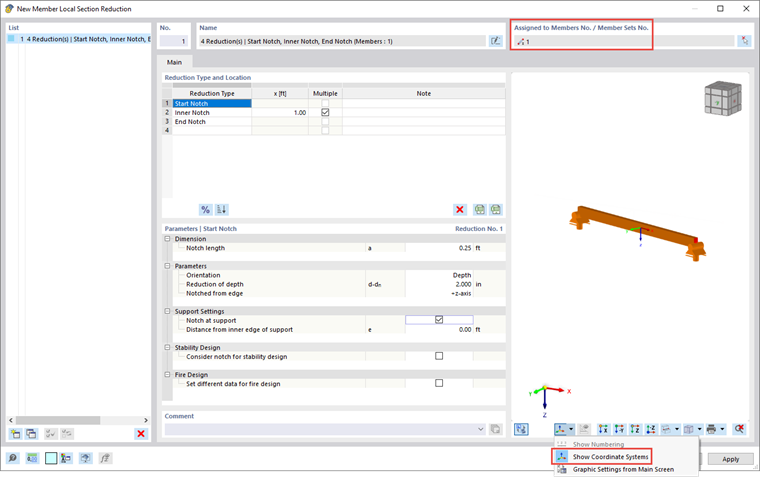The width and height of the screenshot is (760, 501).
Task: Set view in negative Y direction
Action: point(619,429)
